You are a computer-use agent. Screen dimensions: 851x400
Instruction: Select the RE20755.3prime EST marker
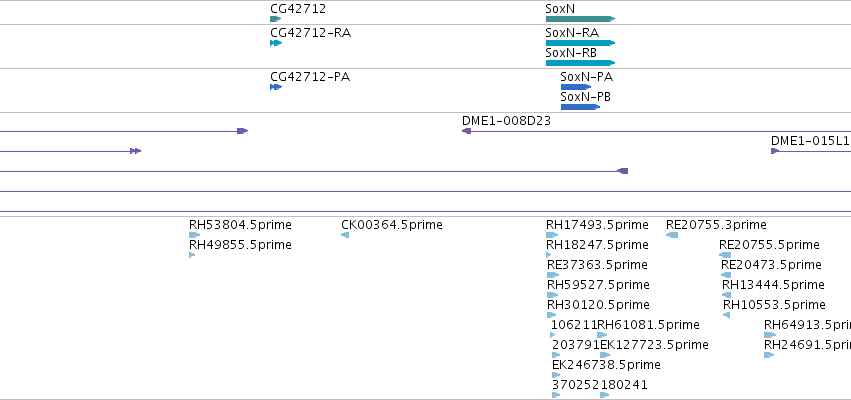tap(672, 235)
